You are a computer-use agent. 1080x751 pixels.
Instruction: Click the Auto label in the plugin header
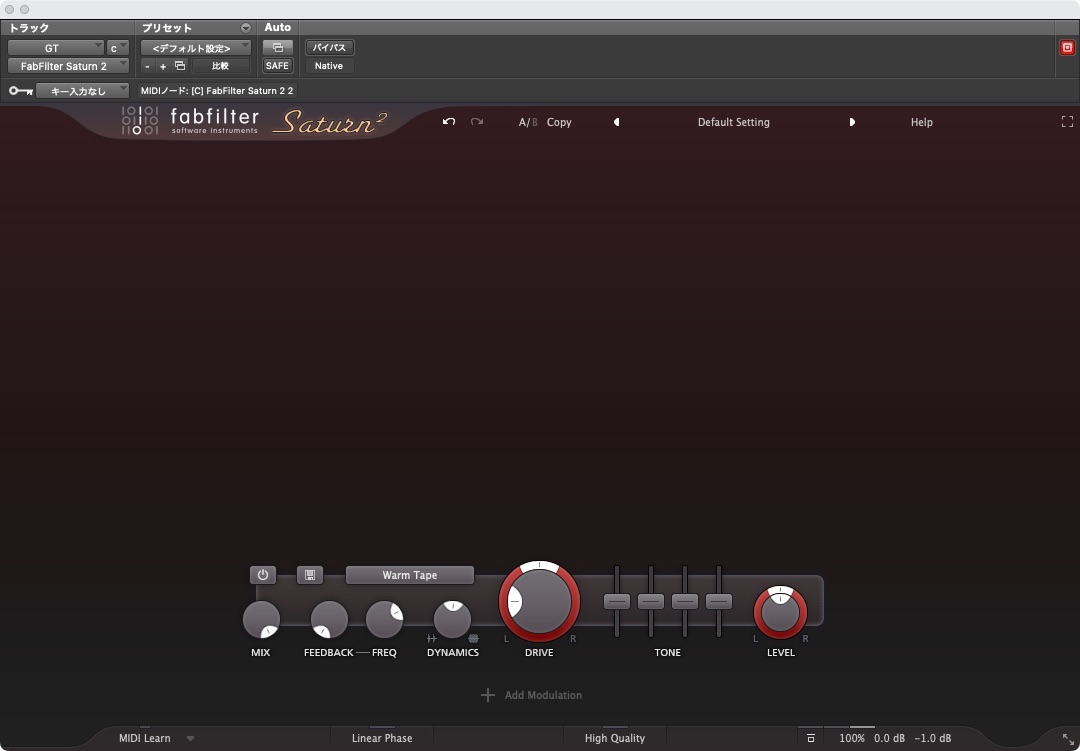(278, 28)
